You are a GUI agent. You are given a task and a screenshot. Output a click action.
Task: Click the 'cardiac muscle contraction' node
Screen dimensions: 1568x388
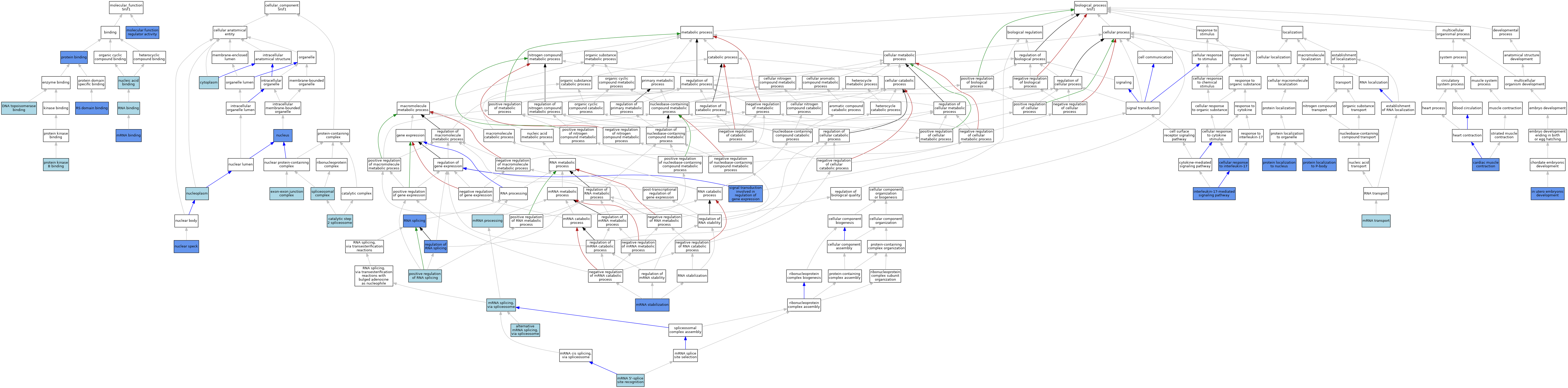[x=1485, y=164]
